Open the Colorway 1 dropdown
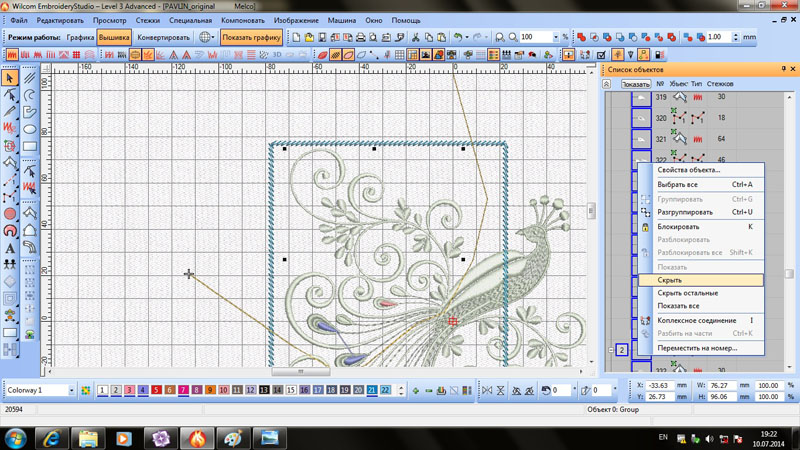The width and height of the screenshot is (800, 450). coord(71,390)
